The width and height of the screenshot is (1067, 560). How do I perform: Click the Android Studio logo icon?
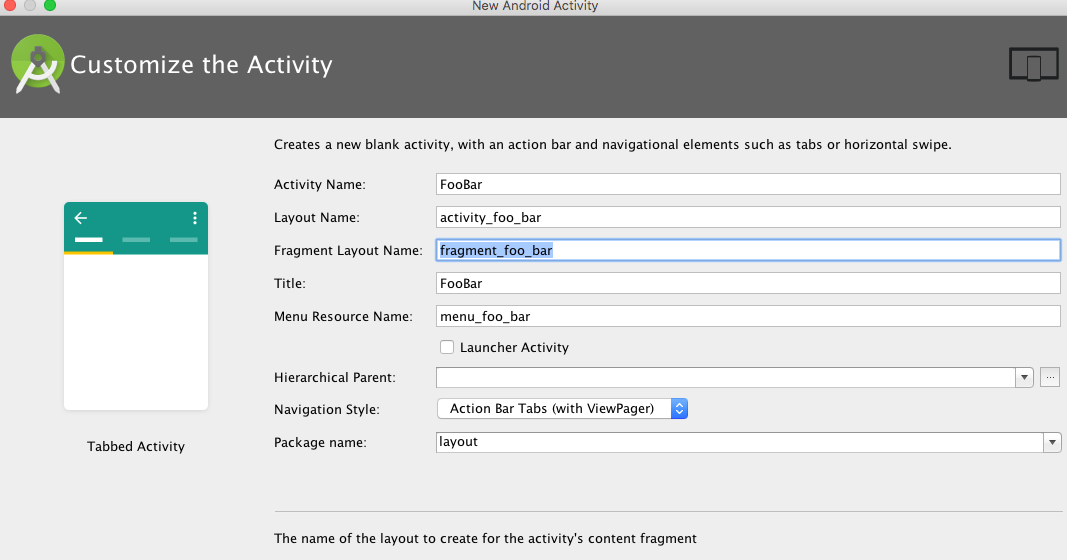tap(37, 64)
